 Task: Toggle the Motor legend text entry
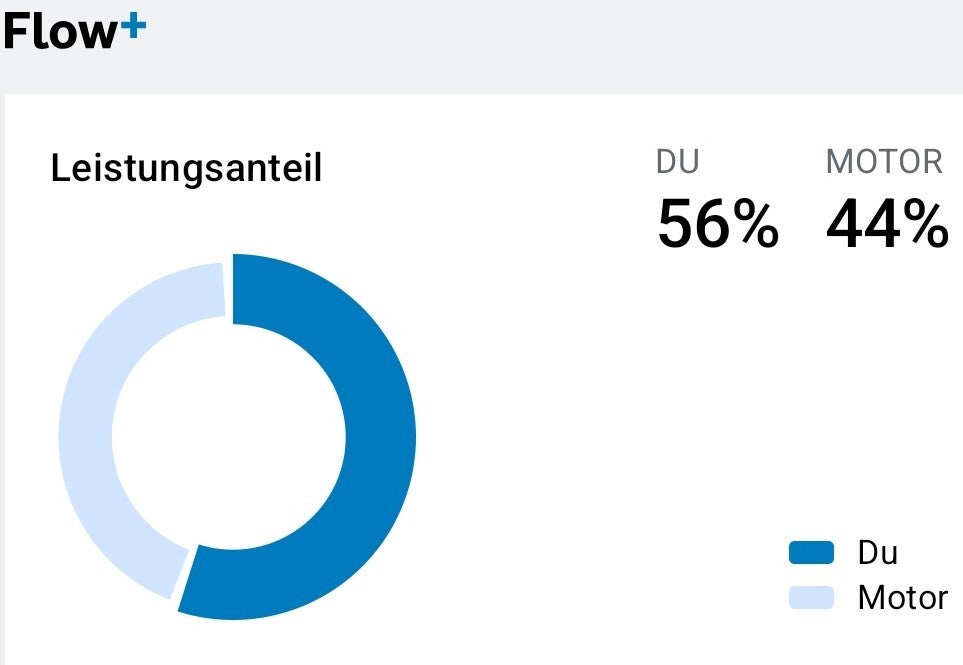click(x=902, y=598)
